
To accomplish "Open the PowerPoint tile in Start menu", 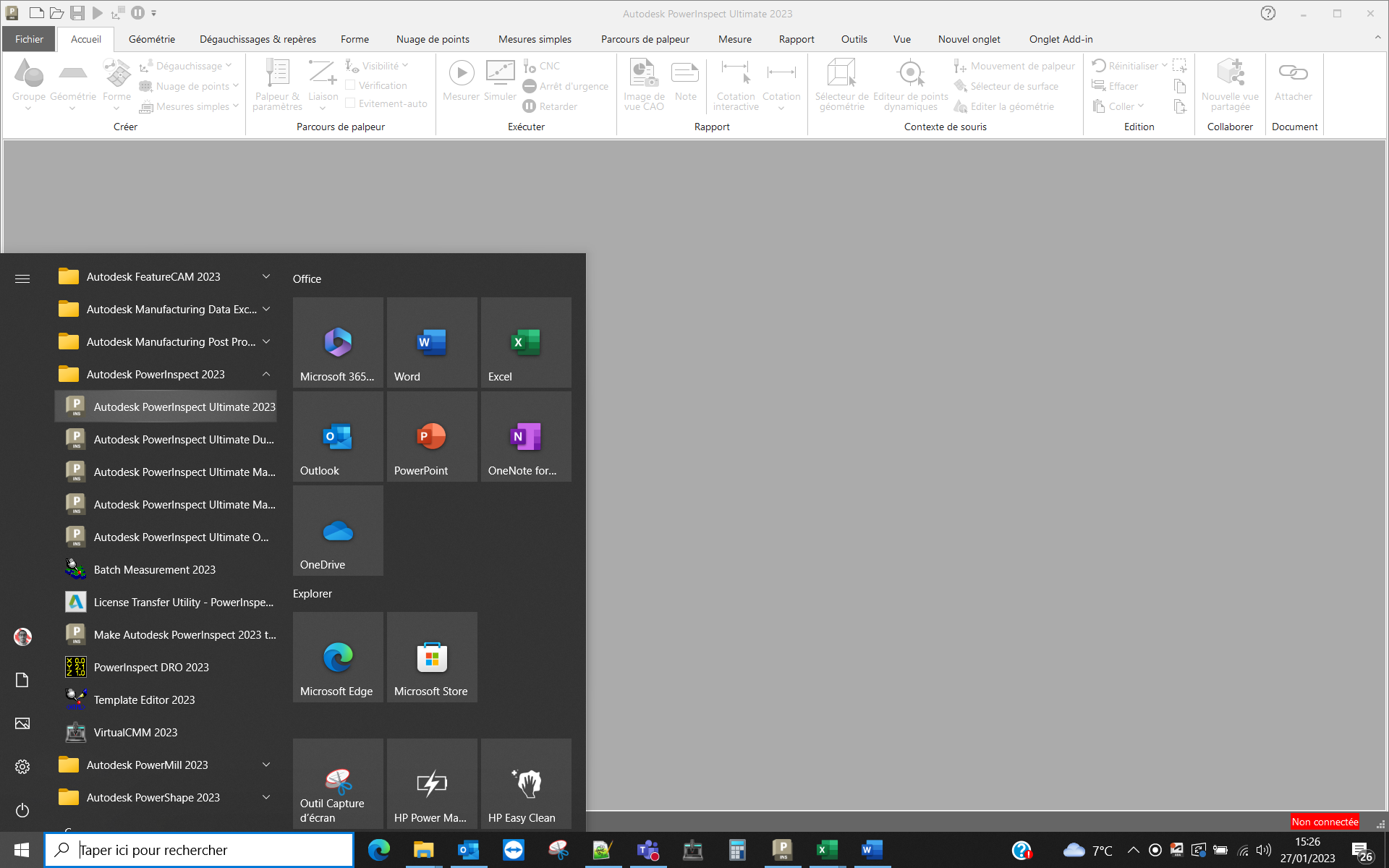I will point(432,436).
